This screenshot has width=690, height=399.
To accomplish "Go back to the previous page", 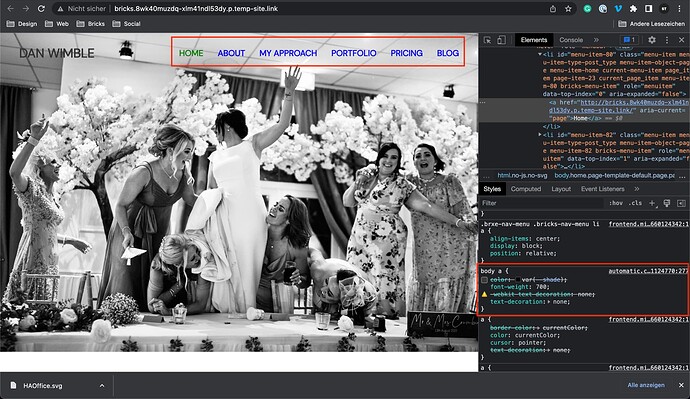I will click(x=11, y=8).
